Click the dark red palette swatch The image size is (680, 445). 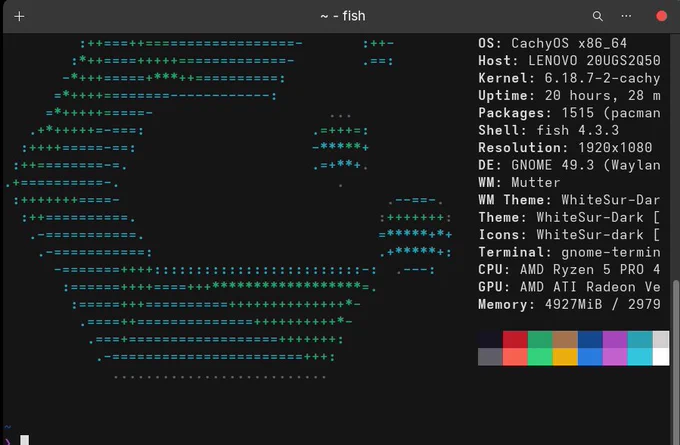pos(515,340)
